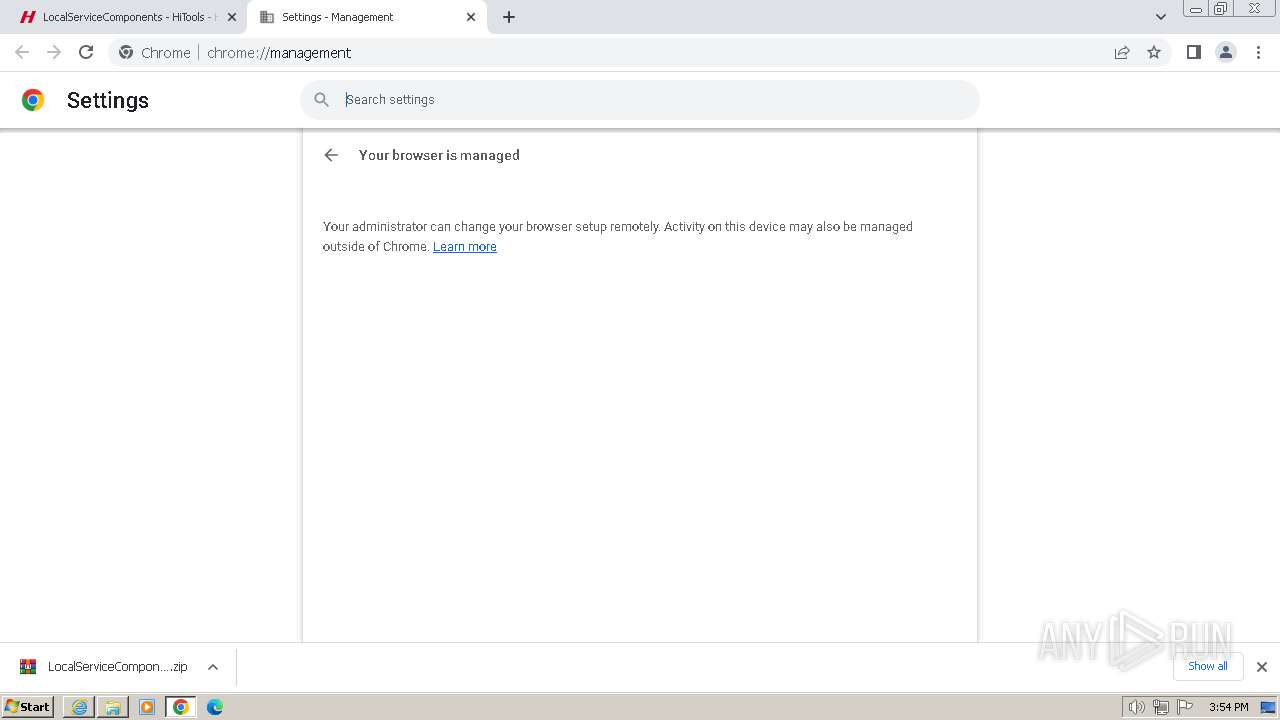Select the Chrome taskbar button

[181, 707]
